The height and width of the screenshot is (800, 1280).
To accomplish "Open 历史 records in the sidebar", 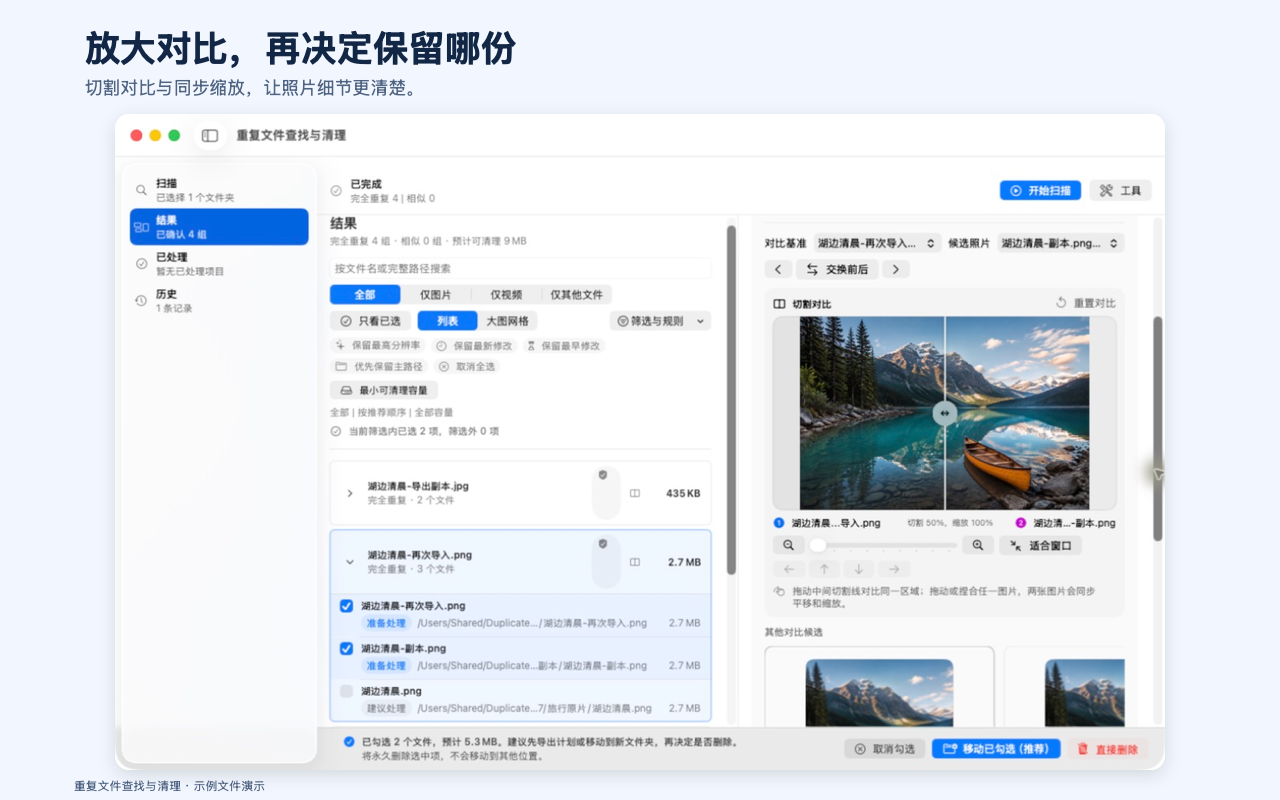I will tap(219, 301).
